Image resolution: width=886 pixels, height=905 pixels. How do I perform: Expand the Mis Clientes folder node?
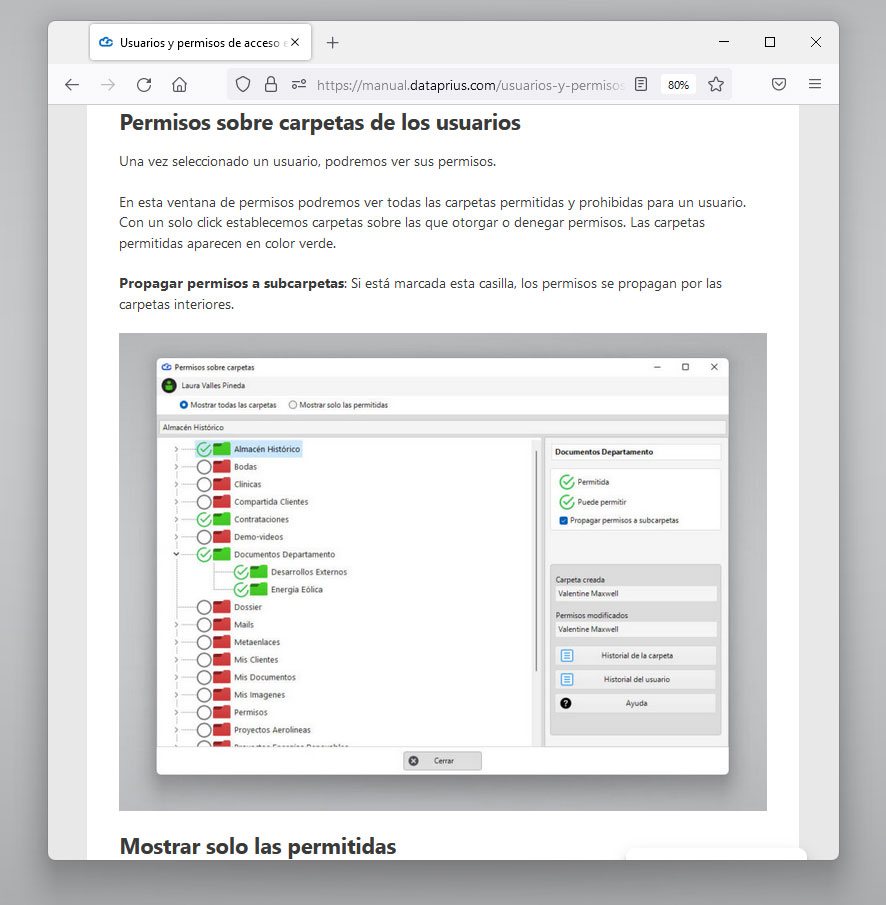176,660
